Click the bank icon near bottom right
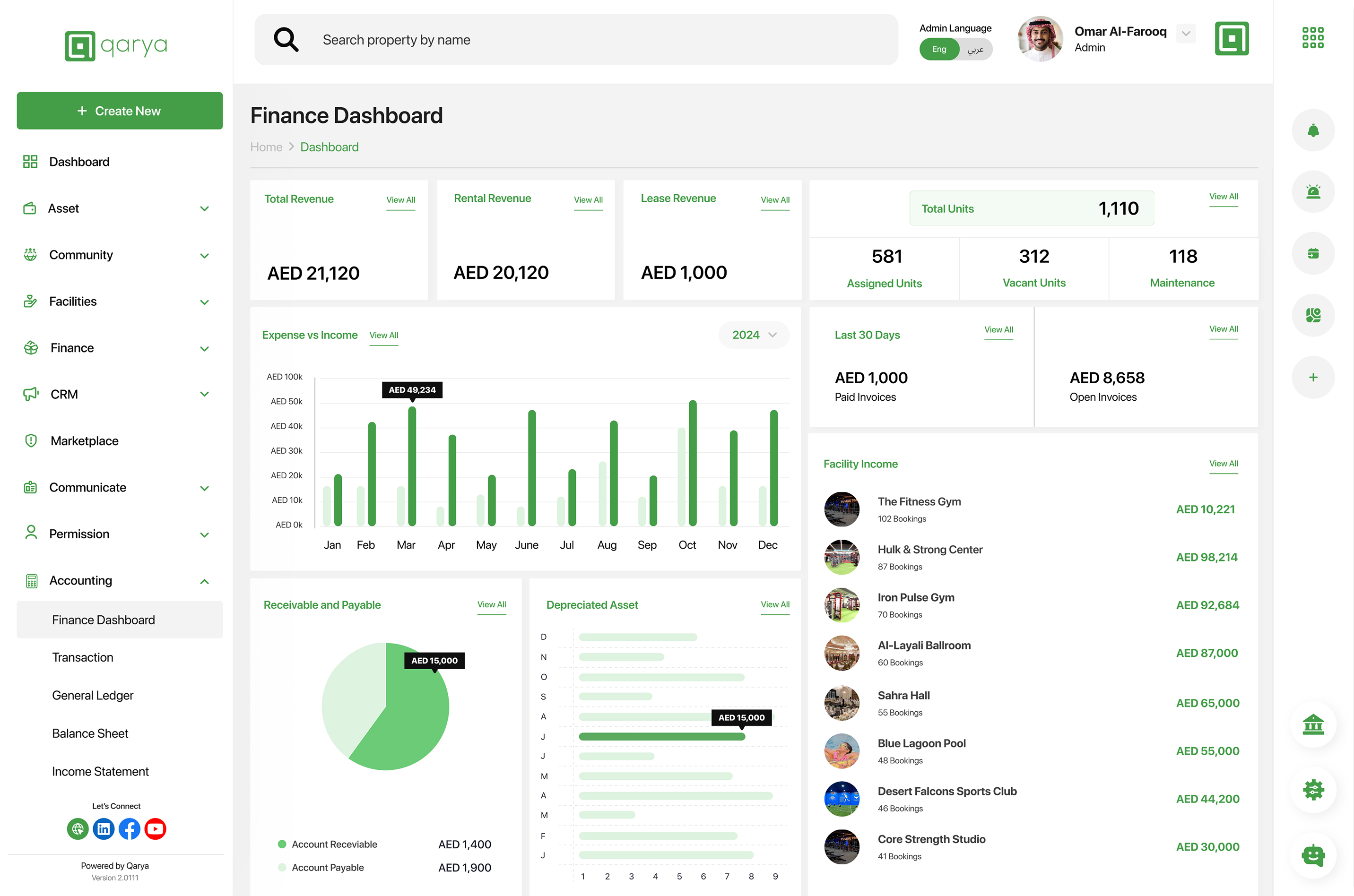 (1313, 724)
